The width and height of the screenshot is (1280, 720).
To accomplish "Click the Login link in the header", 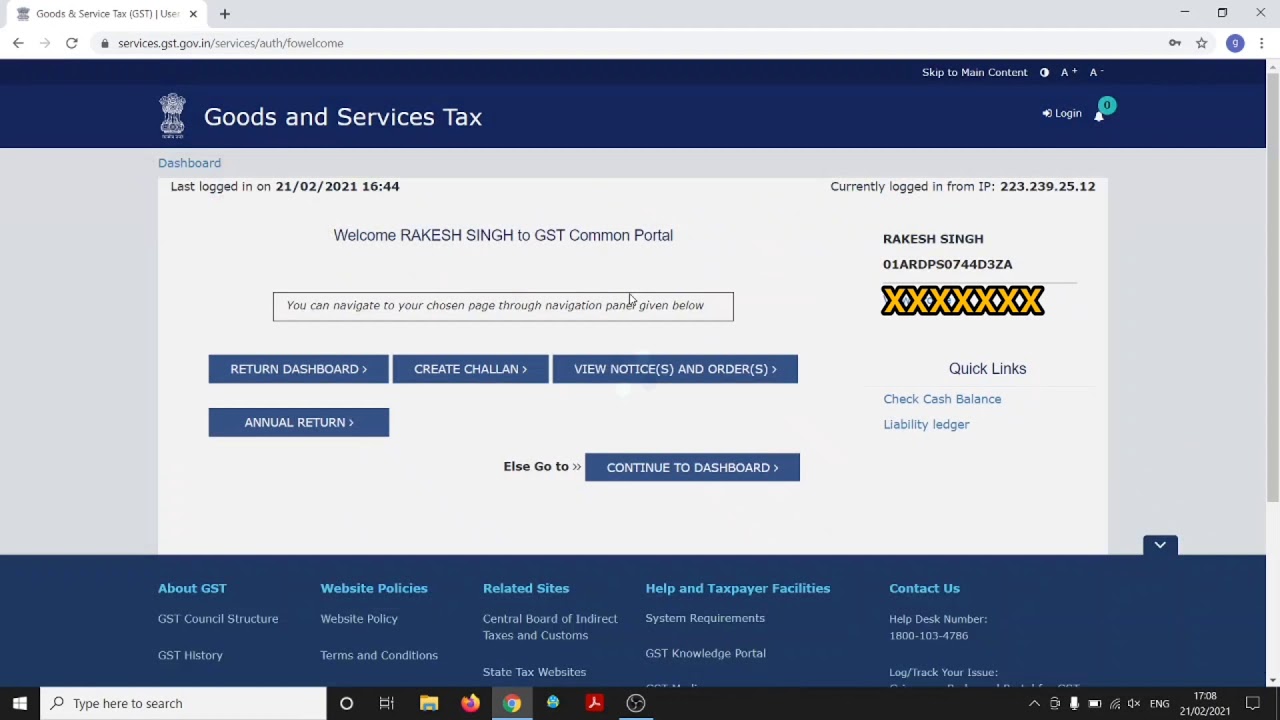I will pyautogui.click(x=1062, y=114).
